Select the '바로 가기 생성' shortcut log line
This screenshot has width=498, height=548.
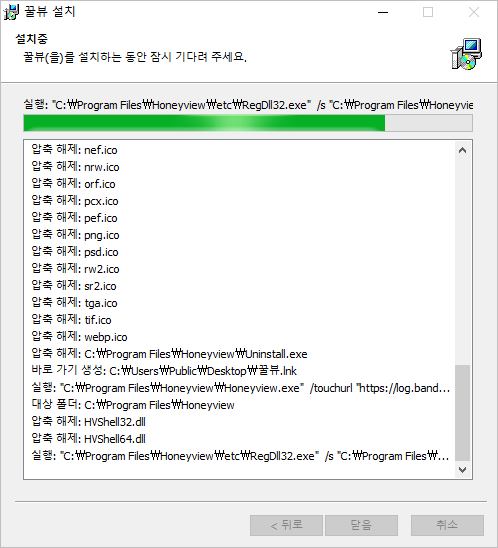coord(164,371)
